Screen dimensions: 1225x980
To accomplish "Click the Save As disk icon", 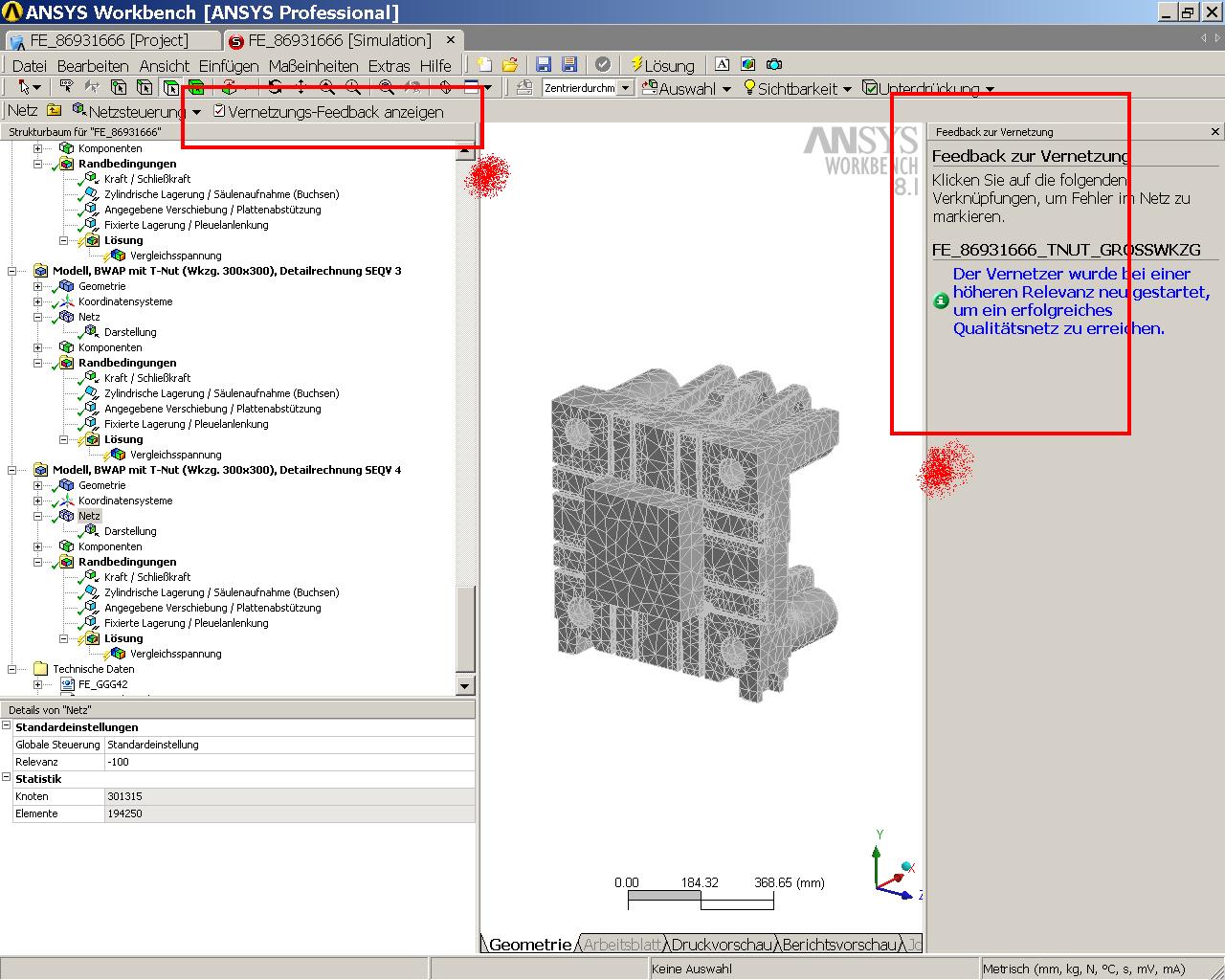I will (569, 64).
